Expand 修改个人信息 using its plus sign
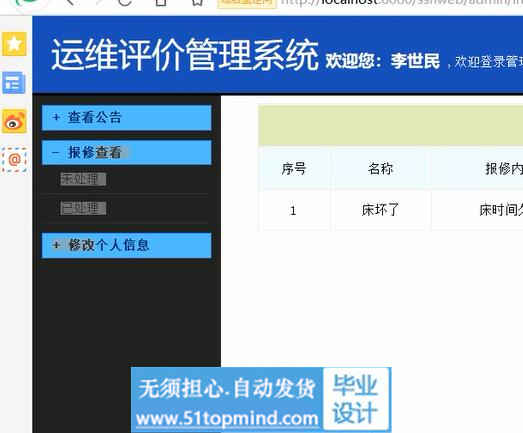The image size is (523, 433). point(56,245)
